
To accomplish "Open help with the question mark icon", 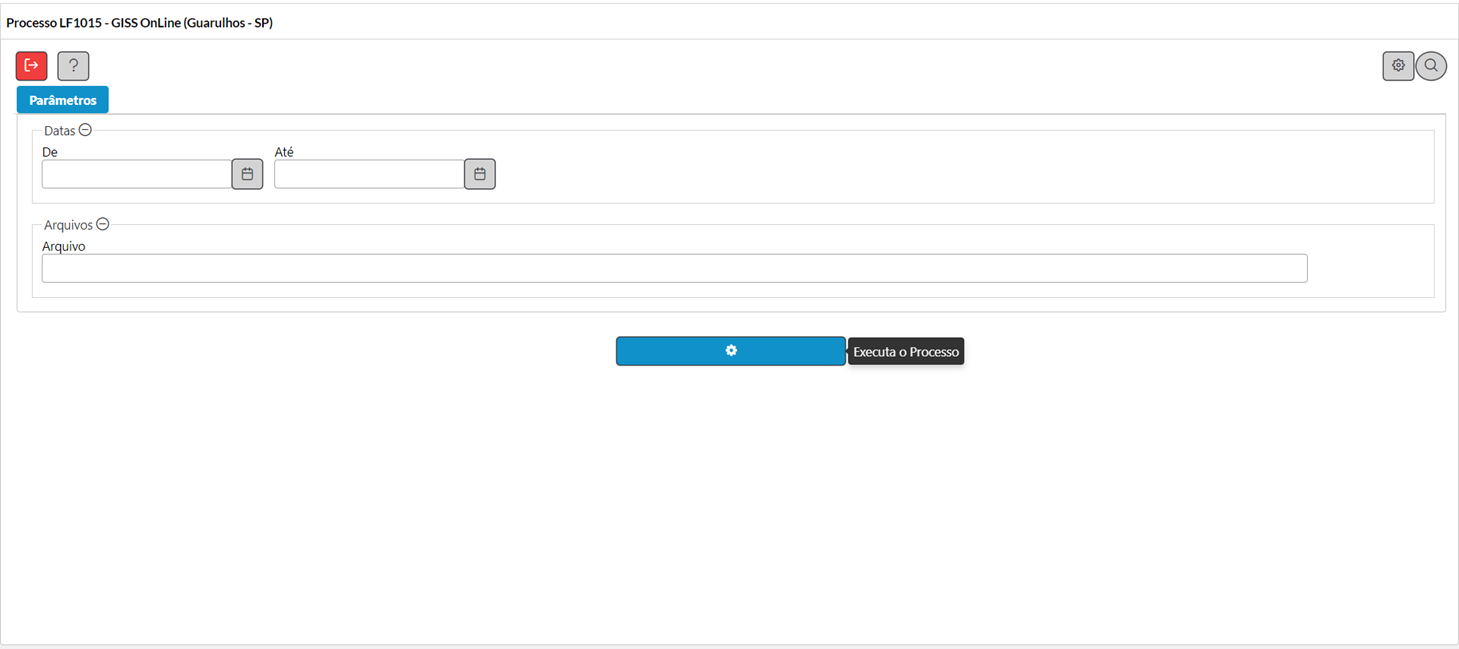I will [x=73, y=66].
